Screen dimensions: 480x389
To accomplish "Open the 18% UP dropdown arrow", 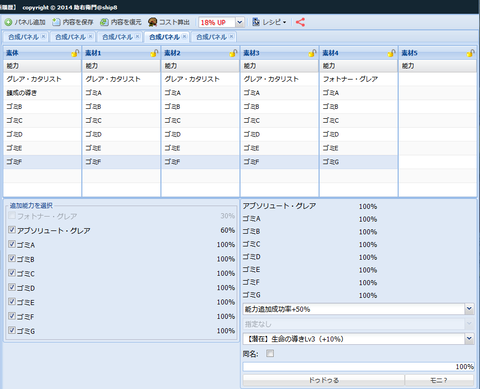I will [x=240, y=22].
